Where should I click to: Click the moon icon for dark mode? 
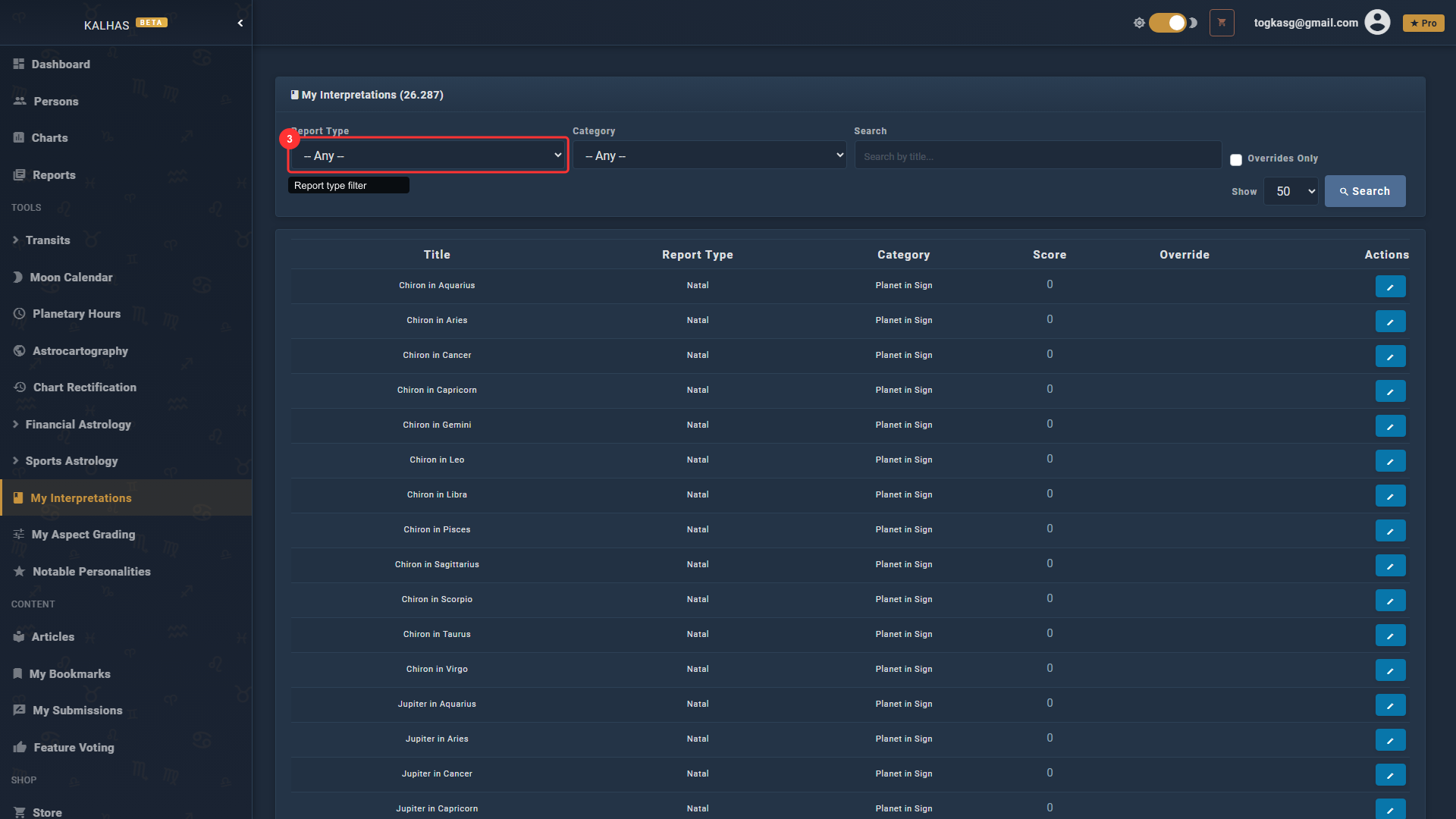pos(1194,23)
